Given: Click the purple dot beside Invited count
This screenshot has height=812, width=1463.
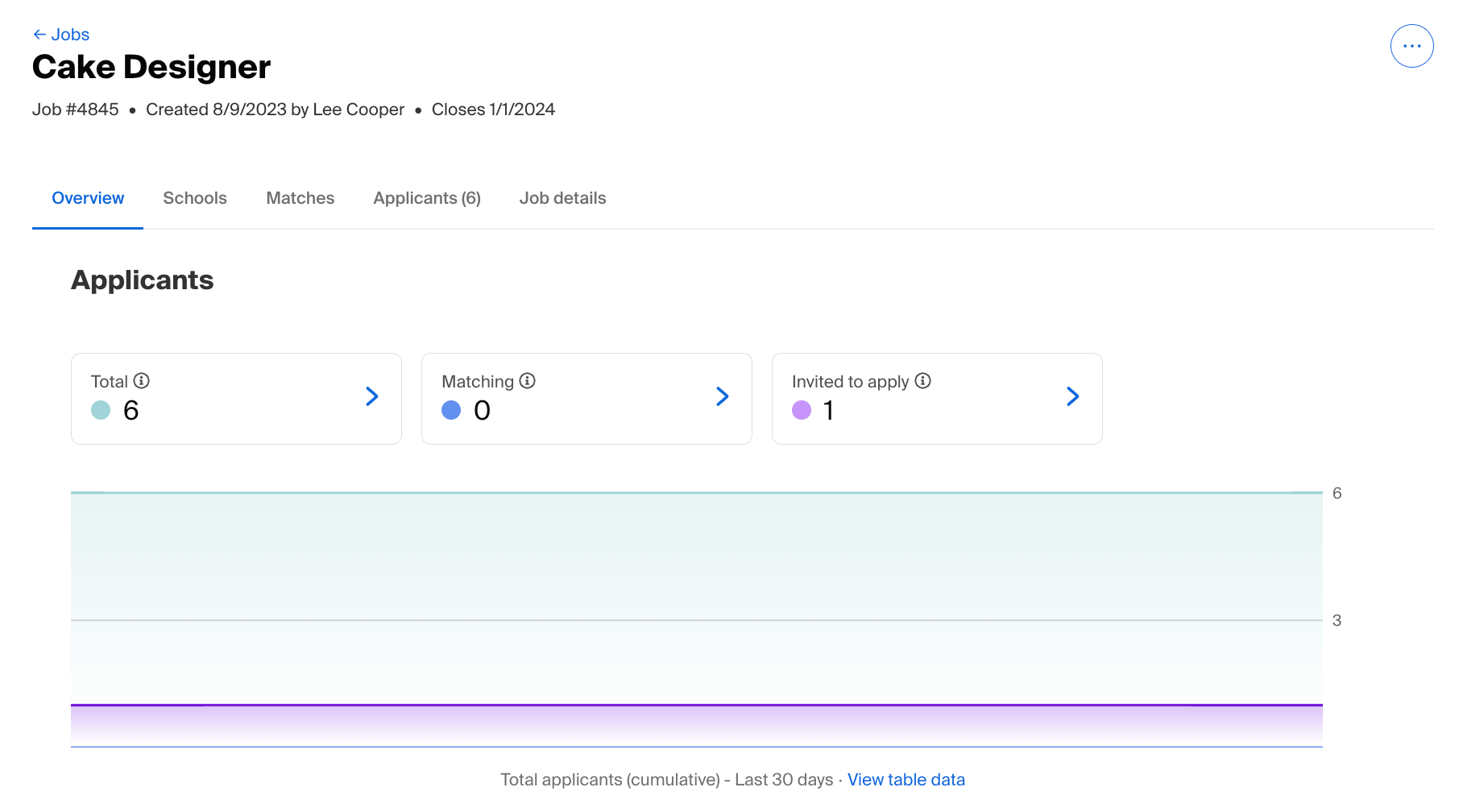Looking at the screenshot, I should (802, 410).
